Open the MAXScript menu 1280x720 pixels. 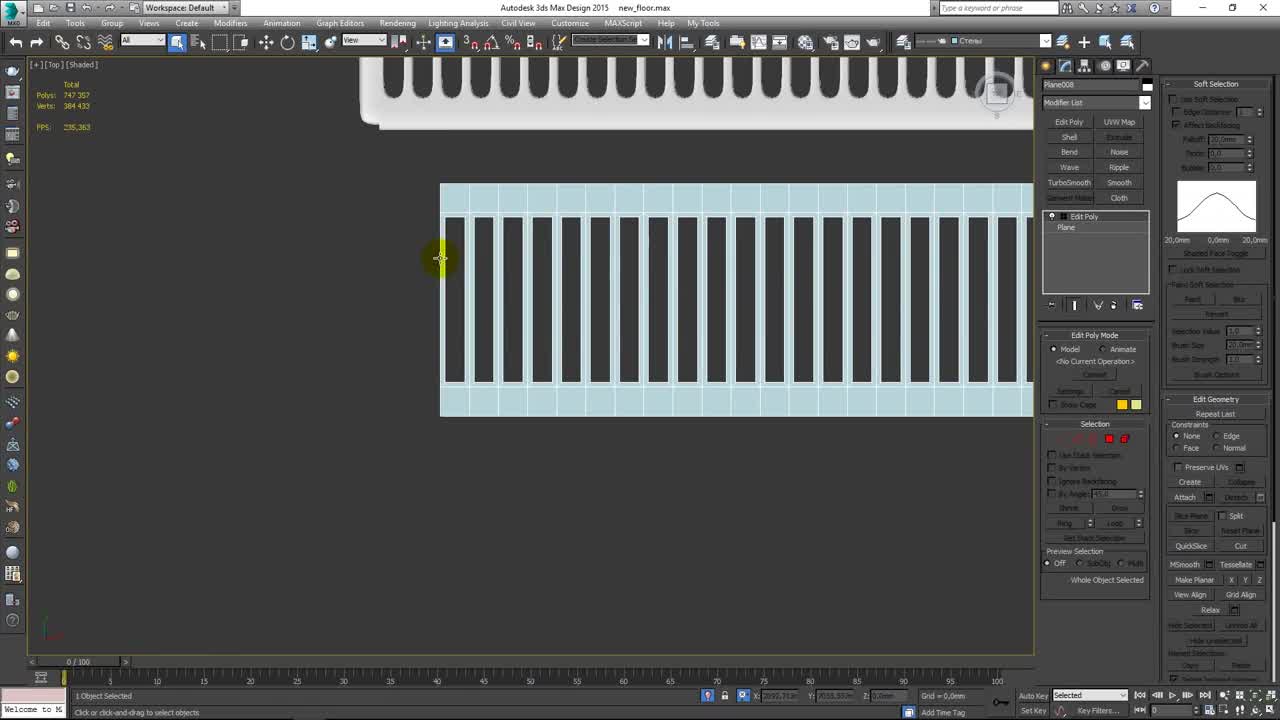[623, 23]
